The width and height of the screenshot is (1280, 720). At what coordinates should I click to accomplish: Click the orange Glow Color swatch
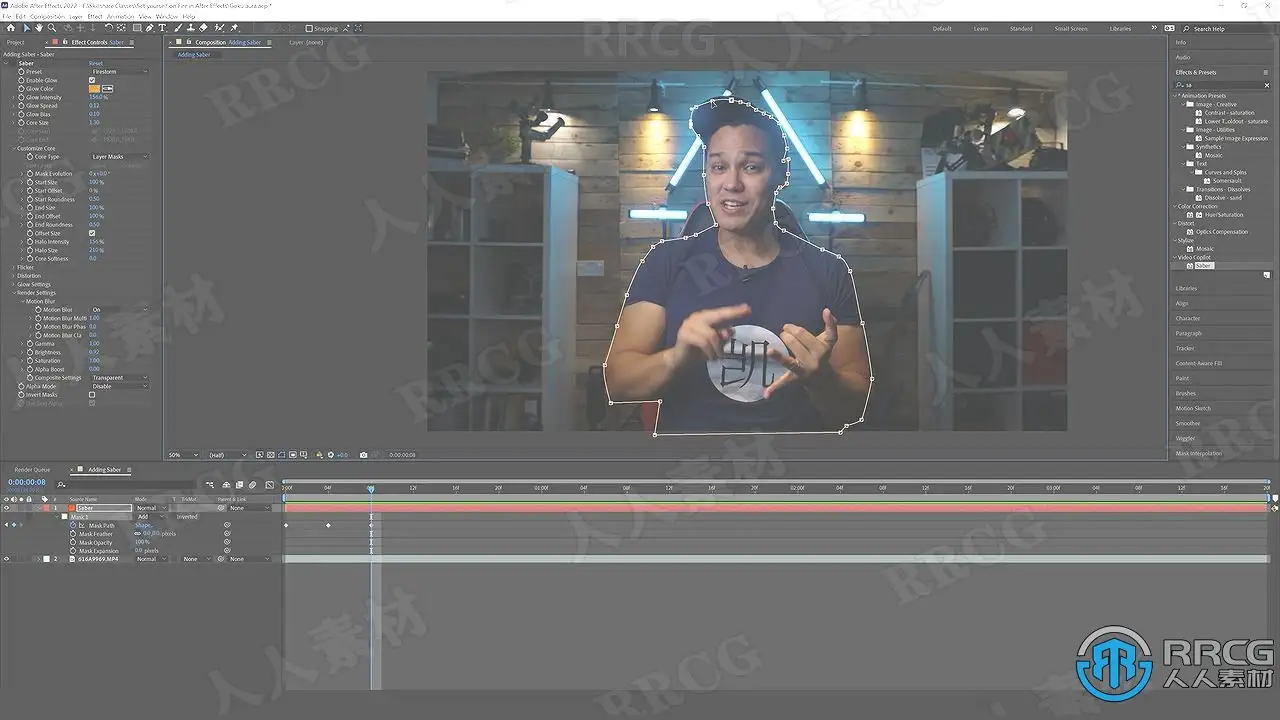click(x=94, y=89)
